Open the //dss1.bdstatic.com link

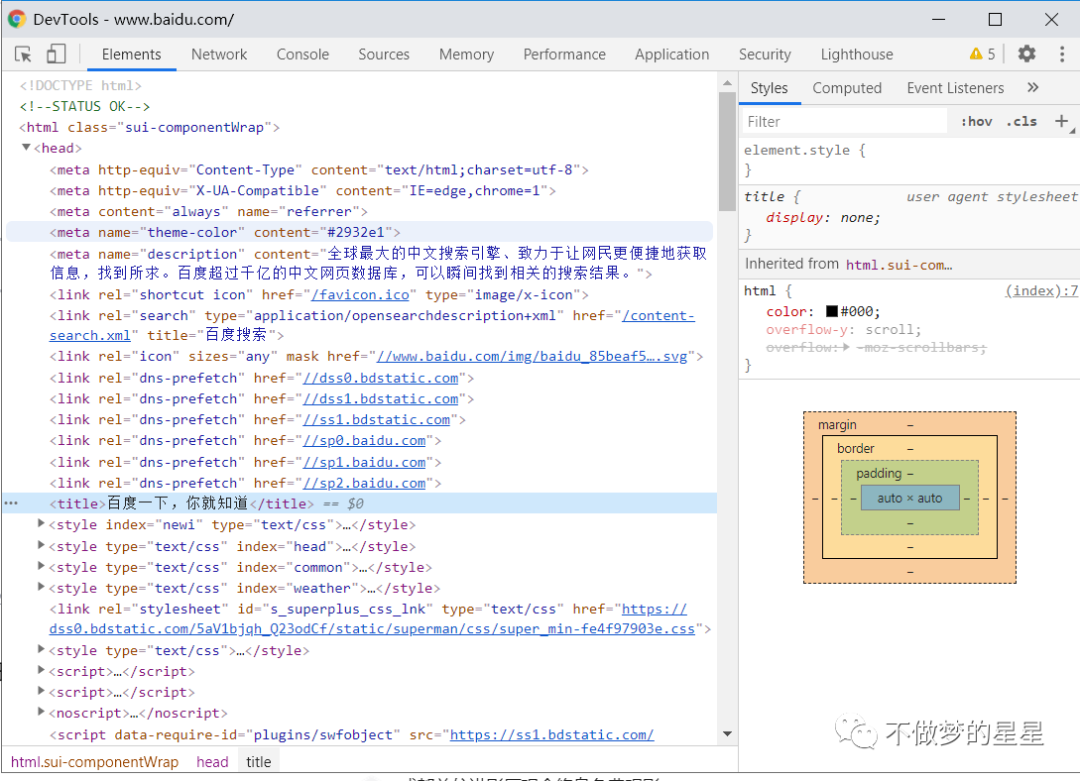click(381, 399)
